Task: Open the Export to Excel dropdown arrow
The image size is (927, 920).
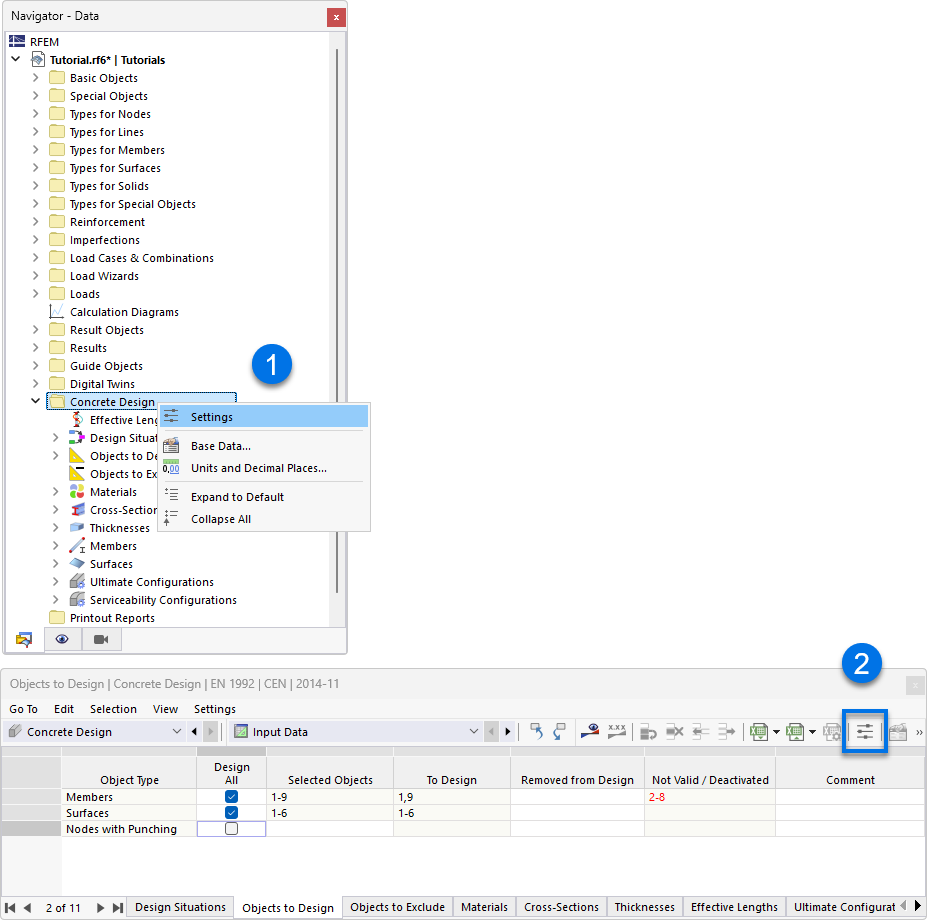Action: [x=776, y=732]
